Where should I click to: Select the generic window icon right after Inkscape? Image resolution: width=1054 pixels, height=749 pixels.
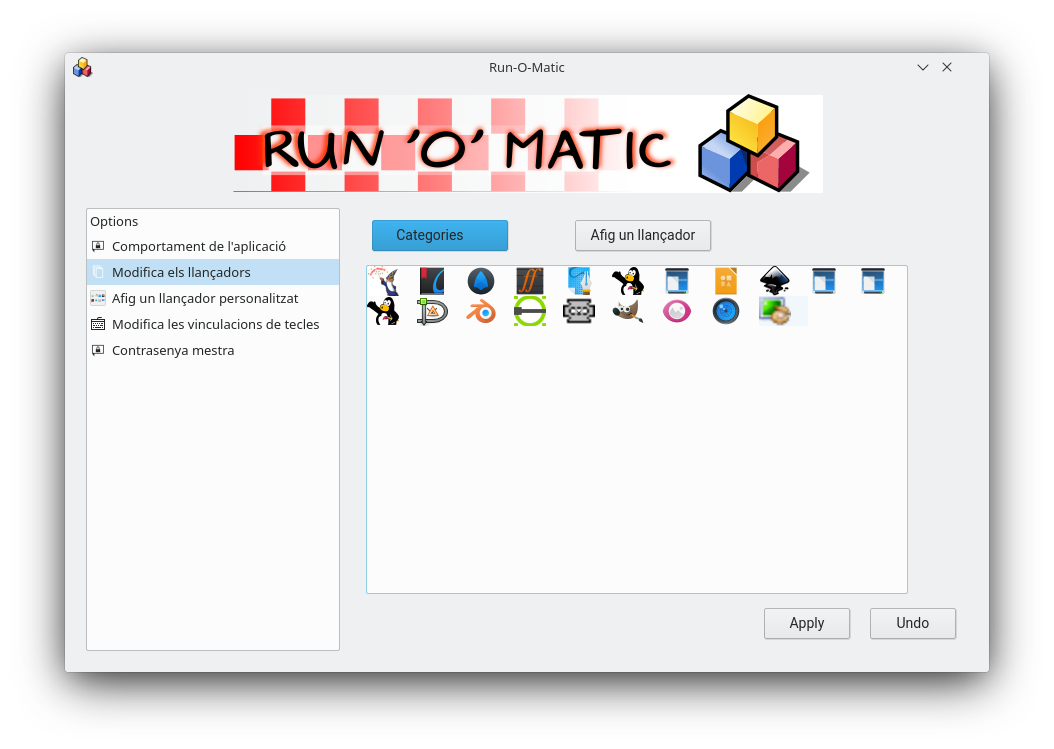pyautogui.click(x=824, y=281)
